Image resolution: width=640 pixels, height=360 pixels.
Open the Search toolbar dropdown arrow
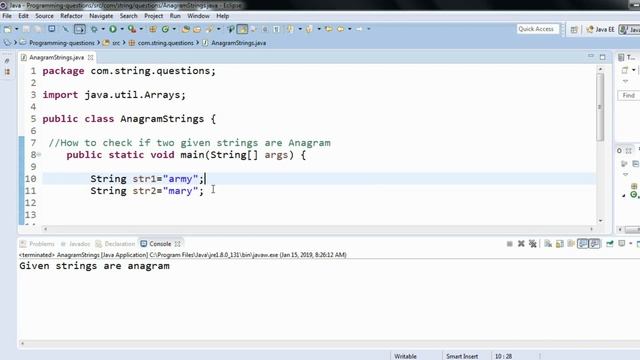[x=219, y=29]
